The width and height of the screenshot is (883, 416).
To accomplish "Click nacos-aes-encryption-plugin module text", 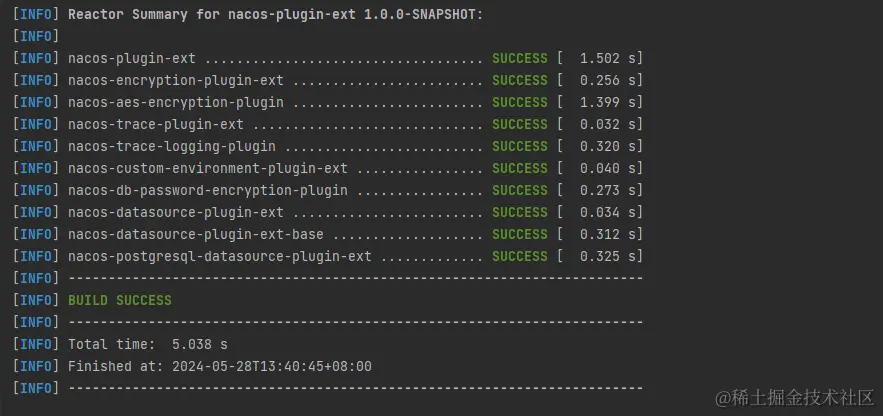I will coord(176,102).
